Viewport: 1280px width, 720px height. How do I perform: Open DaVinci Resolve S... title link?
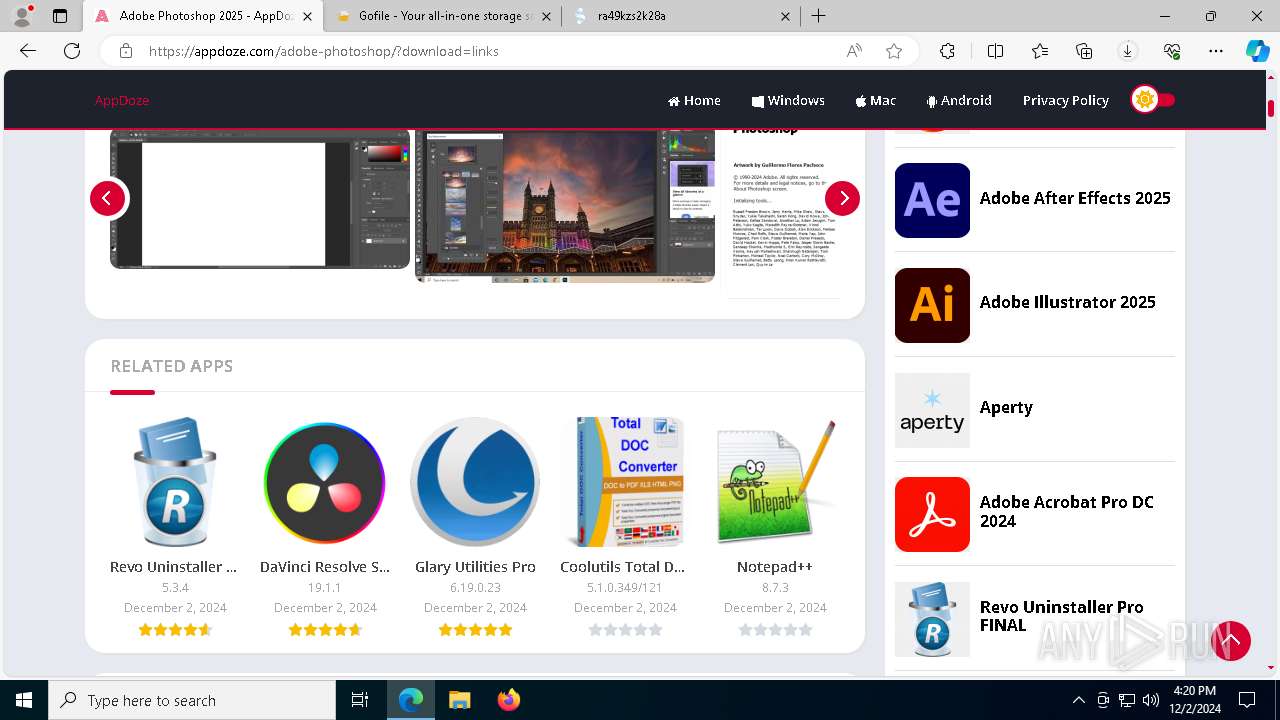[325, 566]
